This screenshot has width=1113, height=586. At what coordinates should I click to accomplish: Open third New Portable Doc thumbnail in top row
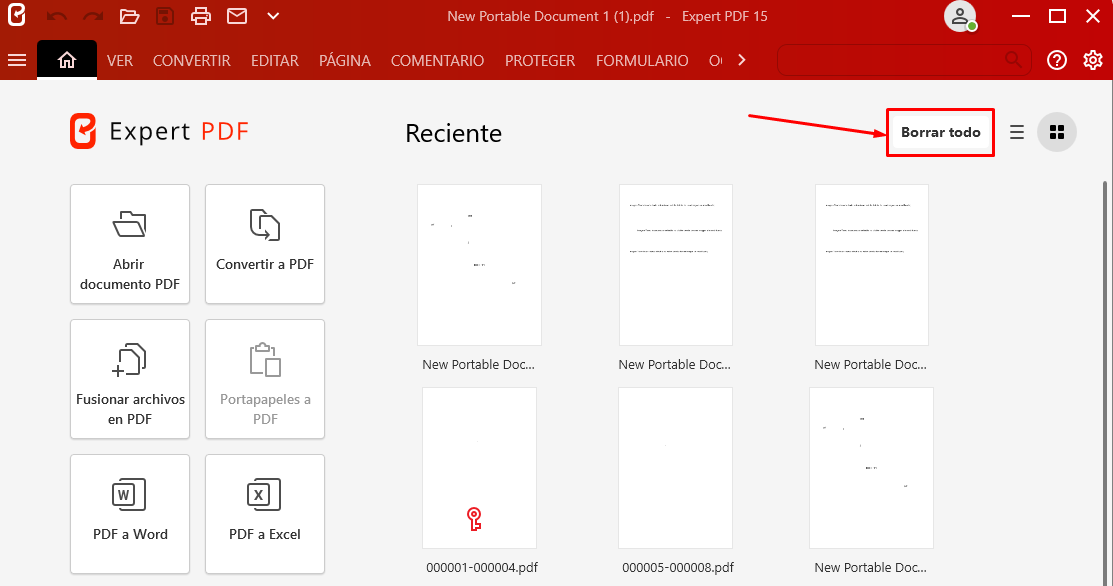(x=872, y=265)
